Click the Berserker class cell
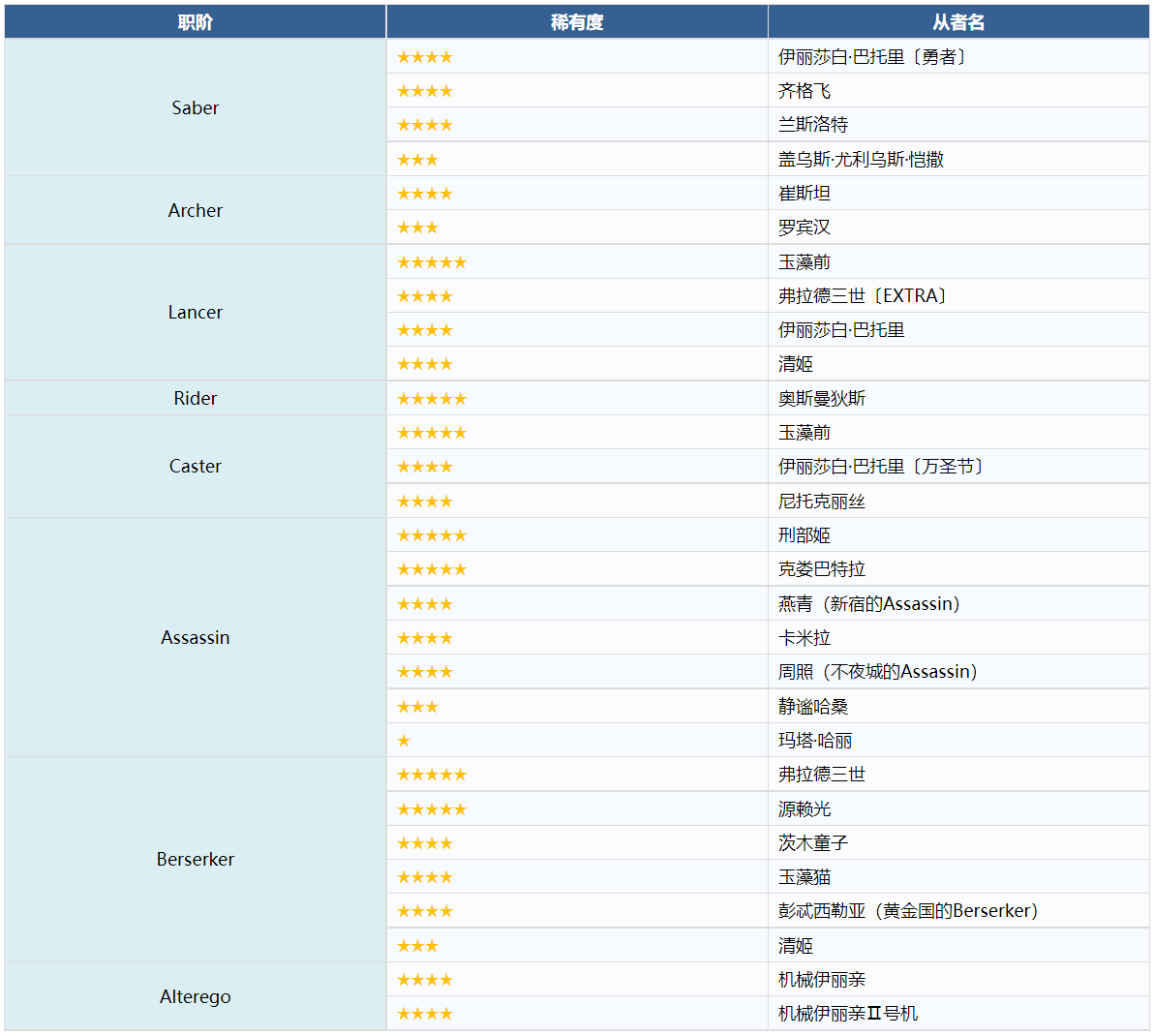This screenshot has width=1154, height=1036. [x=195, y=859]
